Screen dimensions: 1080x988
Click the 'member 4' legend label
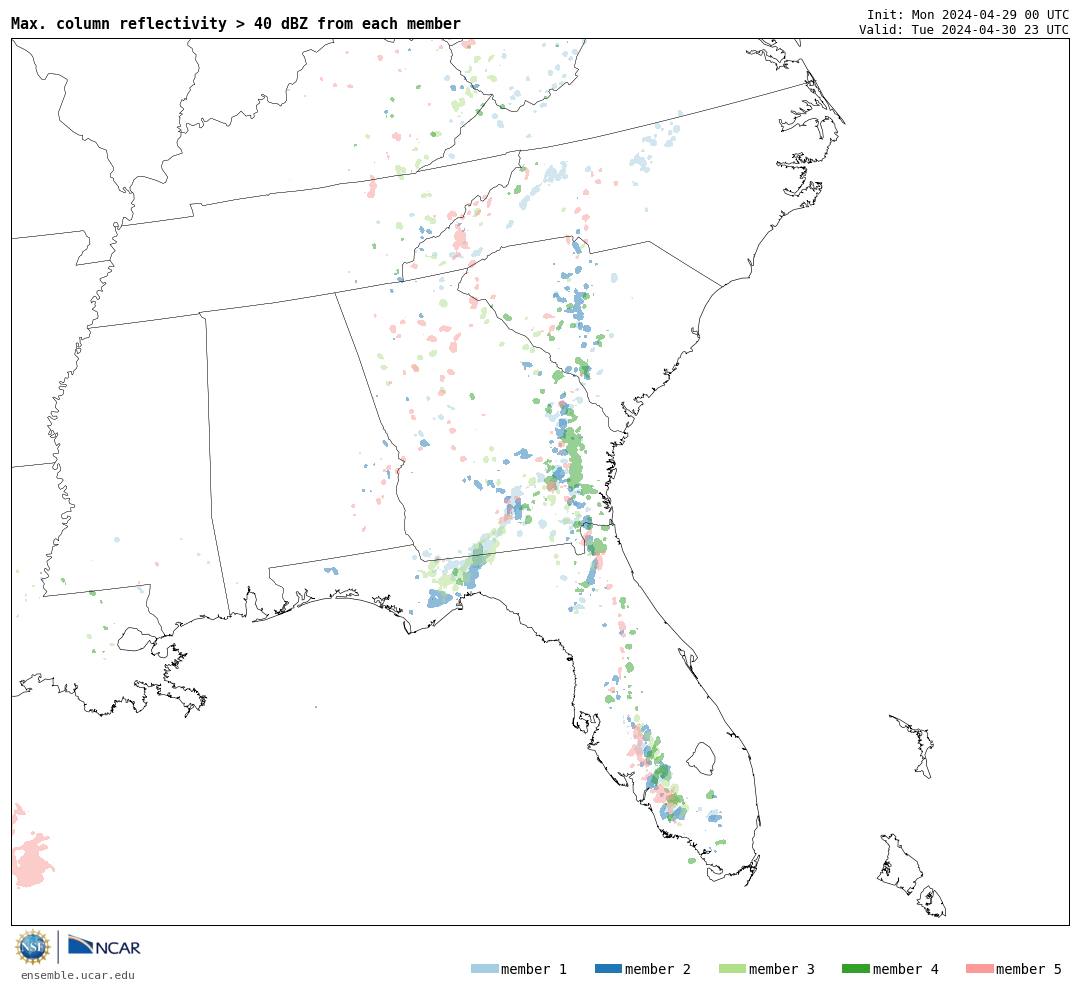click(x=905, y=969)
